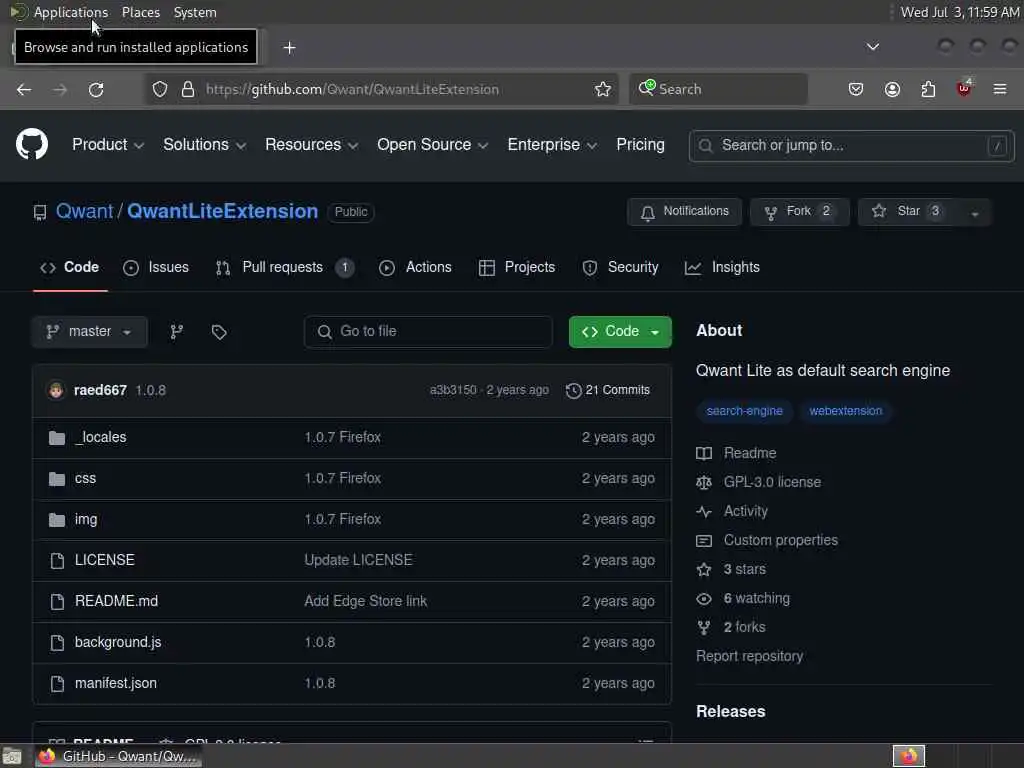Go back with the browser back arrow
This screenshot has height=768, width=1024.
pyautogui.click(x=24, y=89)
